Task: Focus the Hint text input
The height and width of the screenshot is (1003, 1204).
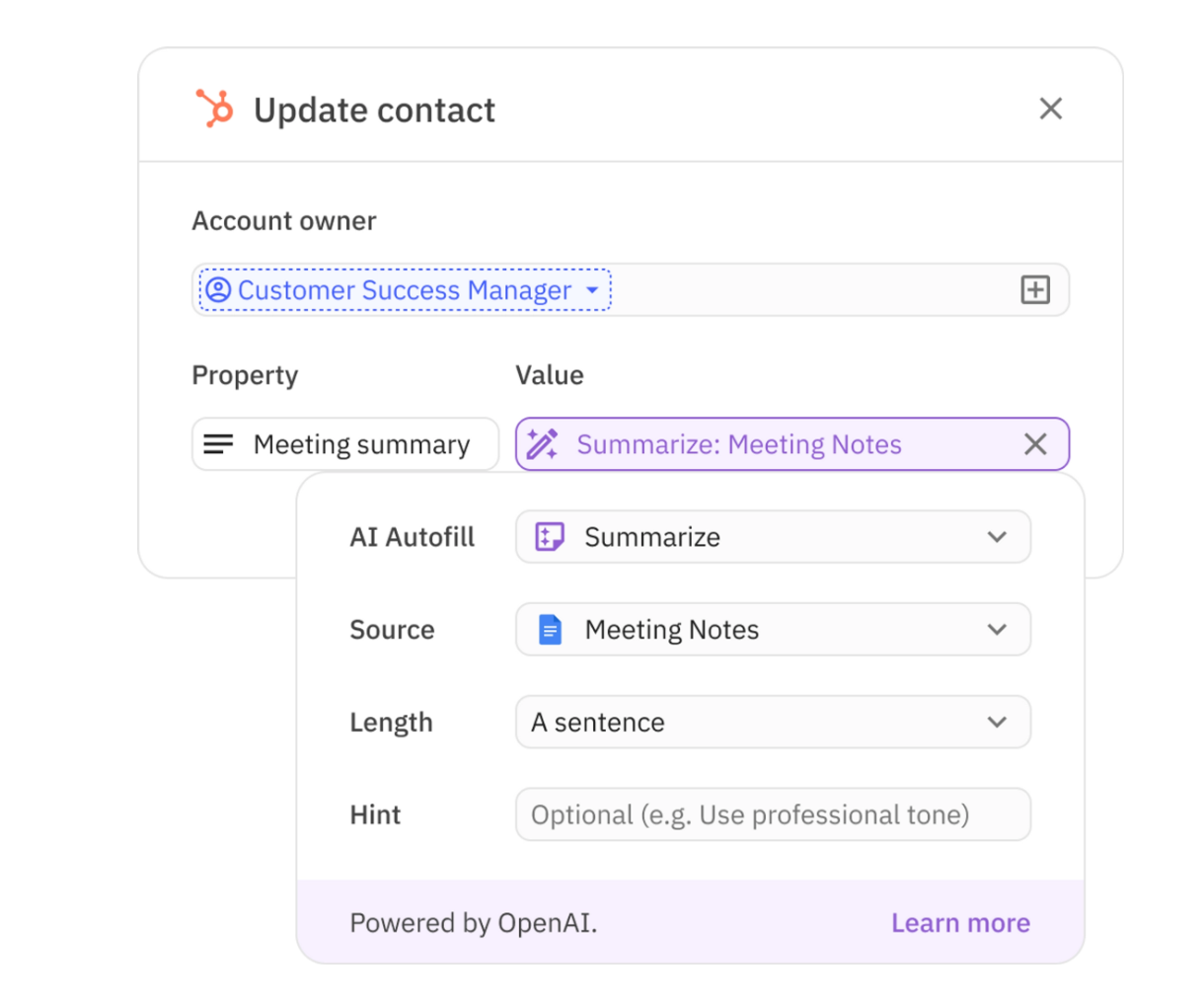Action: click(772, 814)
